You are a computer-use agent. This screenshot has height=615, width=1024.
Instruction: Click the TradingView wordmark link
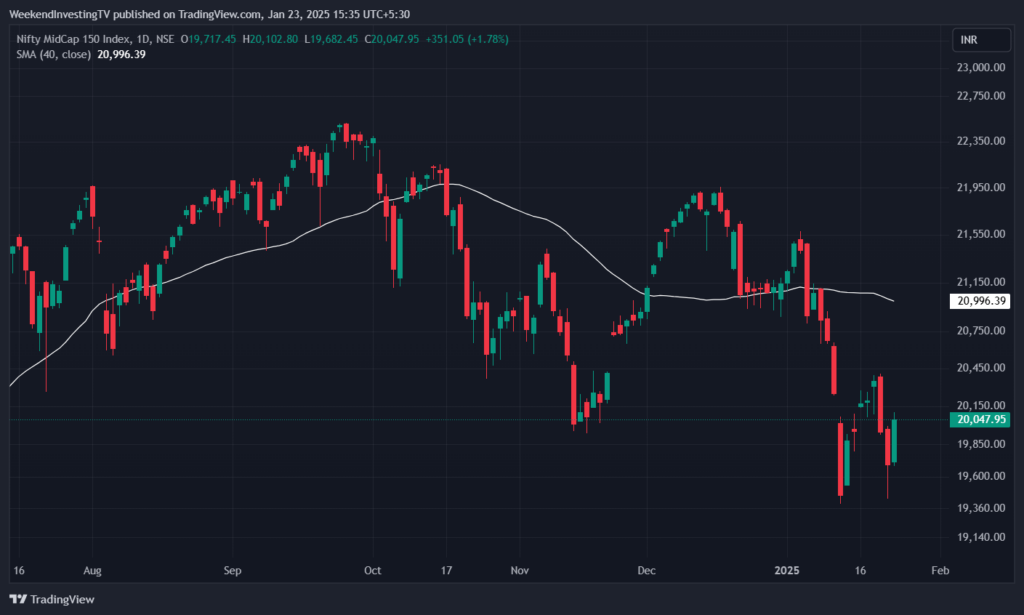pos(62,599)
